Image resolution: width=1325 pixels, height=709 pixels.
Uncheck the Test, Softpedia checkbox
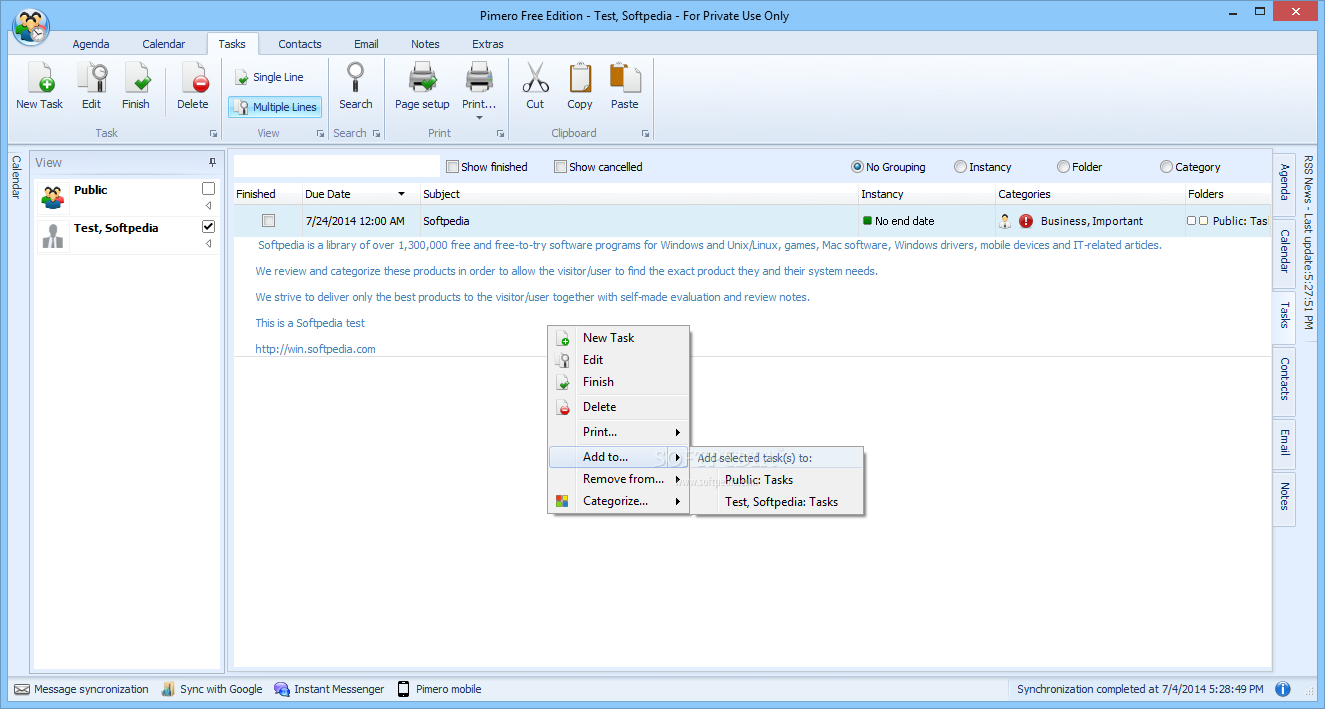(x=208, y=227)
